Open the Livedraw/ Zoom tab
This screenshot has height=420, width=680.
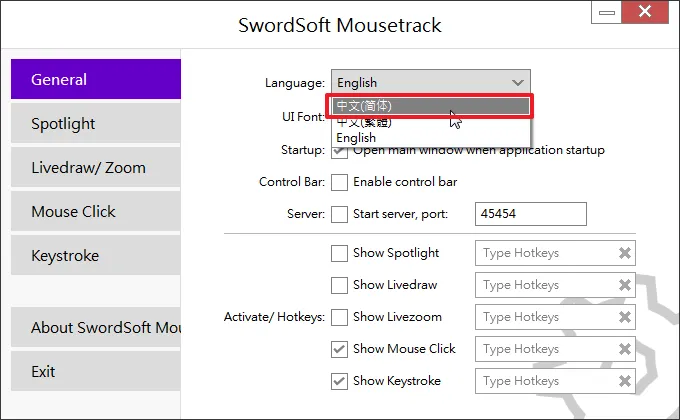96,168
